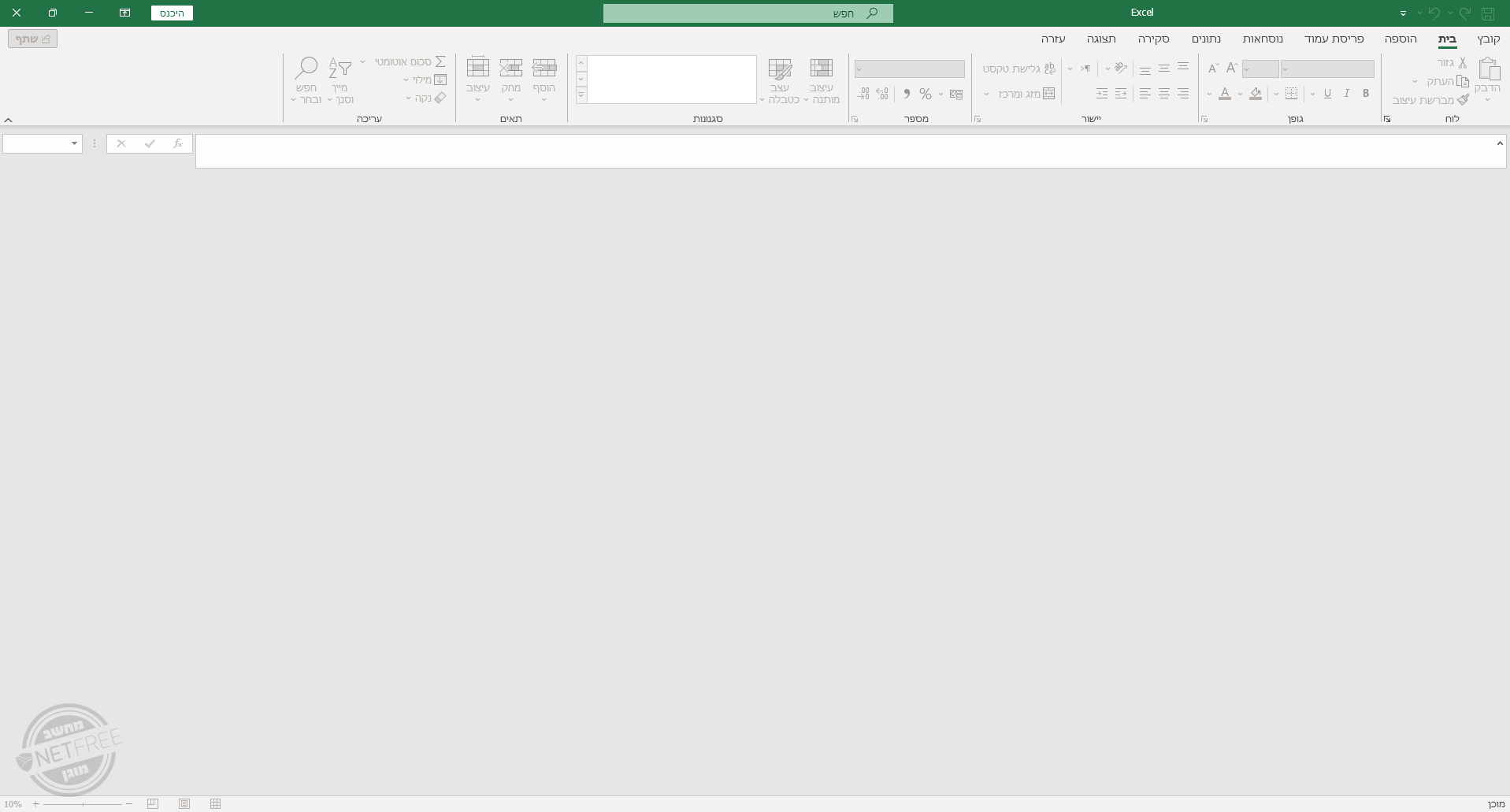This screenshot has width=1510, height=812.
Task: Click the decrease decimal icon
Action: coord(863,94)
